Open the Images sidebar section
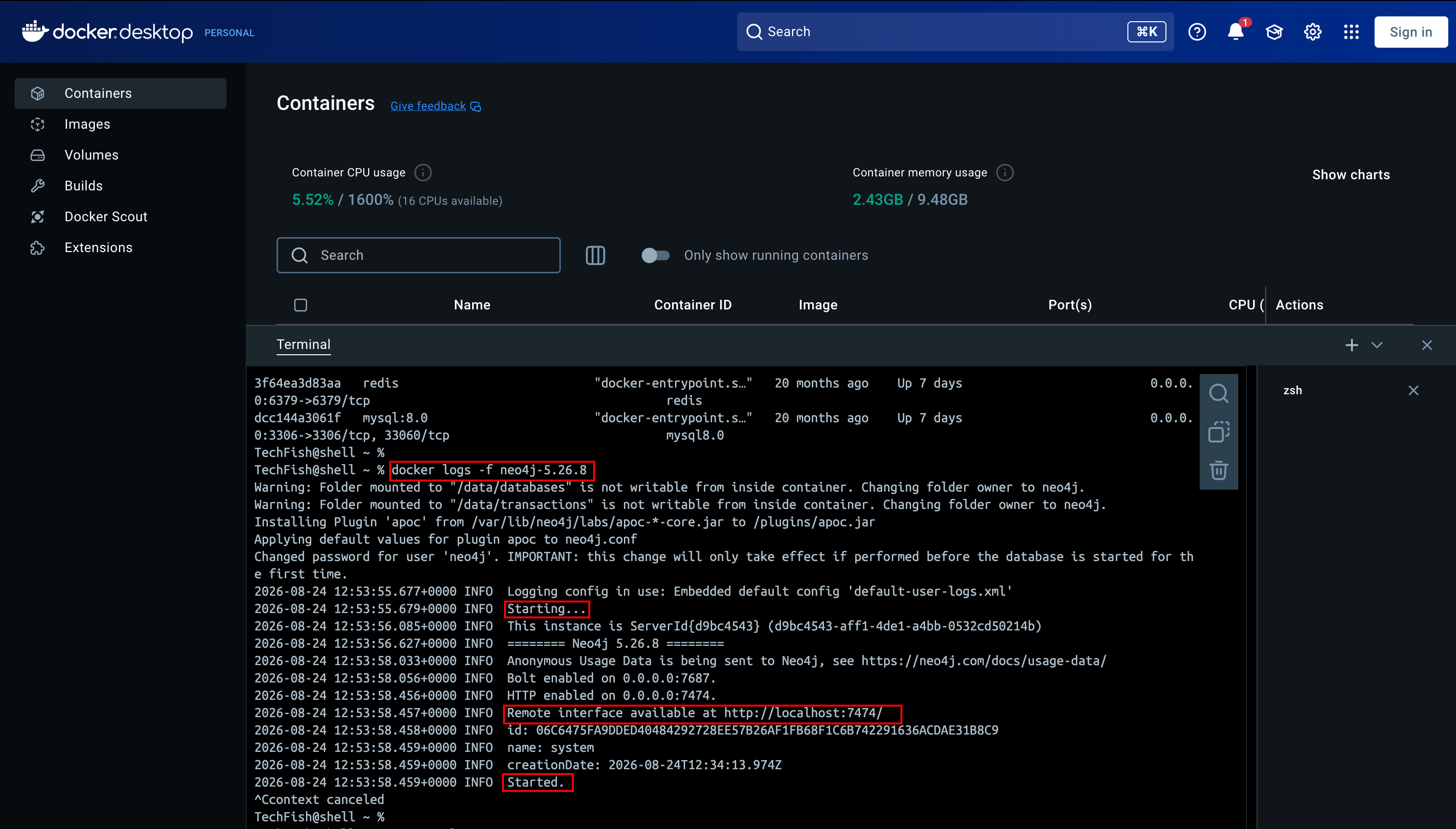 tap(120, 124)
